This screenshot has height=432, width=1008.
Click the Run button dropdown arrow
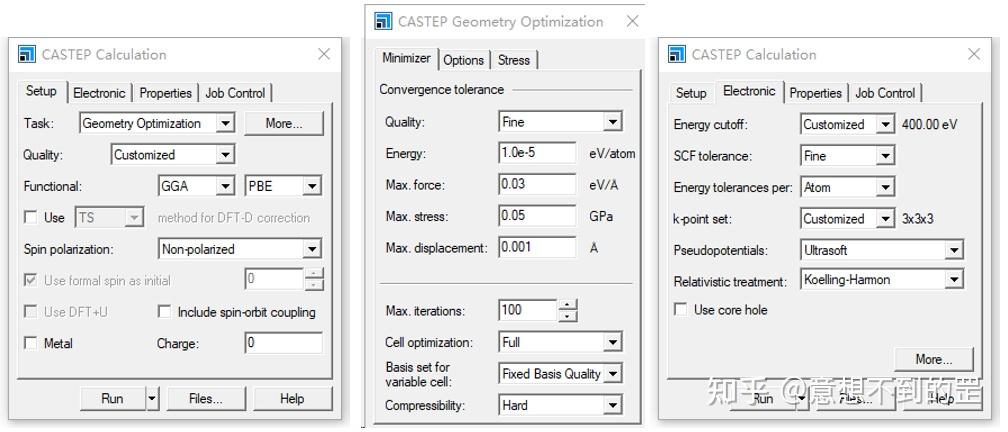coord(152,398)
